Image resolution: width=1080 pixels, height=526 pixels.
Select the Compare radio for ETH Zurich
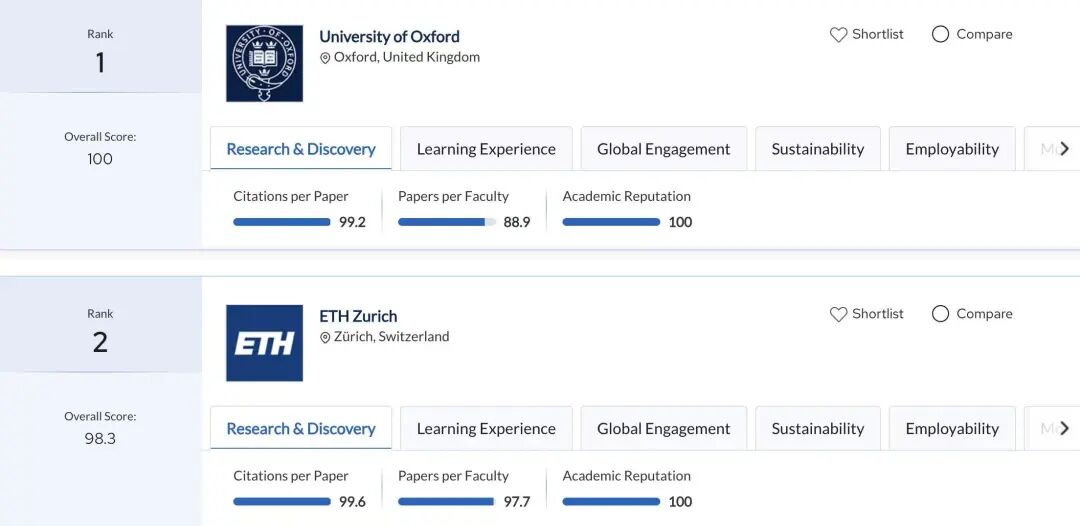pyautogui.click(x=940, y=315)
